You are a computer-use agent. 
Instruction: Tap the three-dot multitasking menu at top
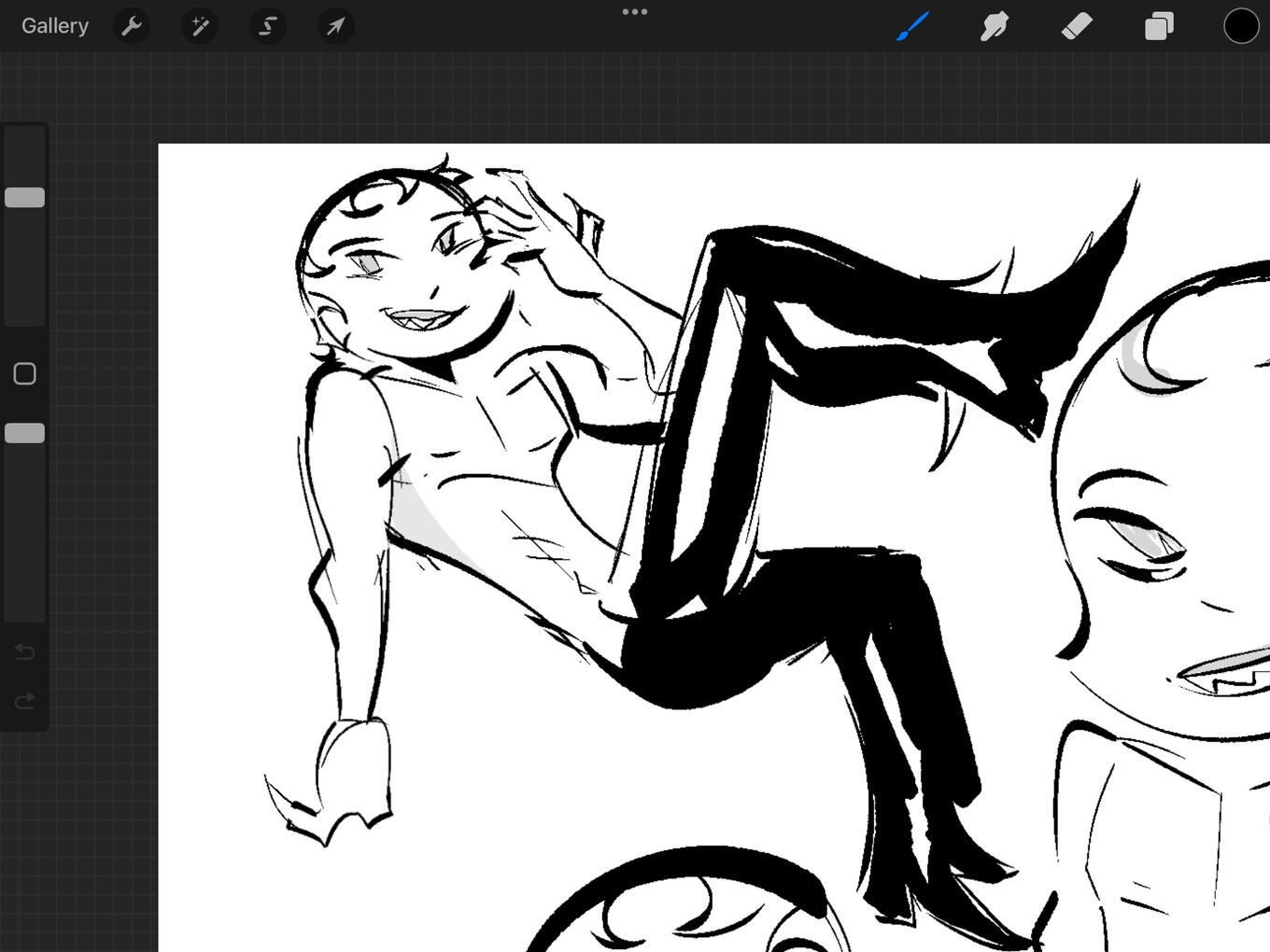[635, 12]
